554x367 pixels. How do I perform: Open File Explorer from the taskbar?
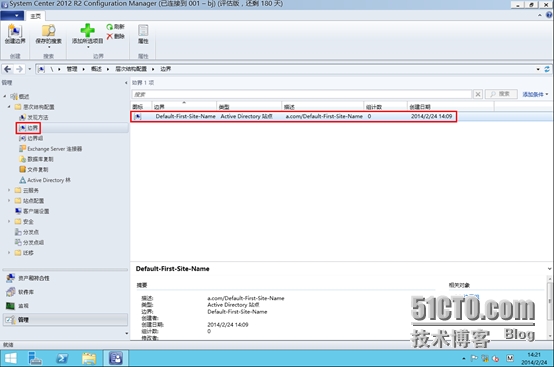point(89,358)
